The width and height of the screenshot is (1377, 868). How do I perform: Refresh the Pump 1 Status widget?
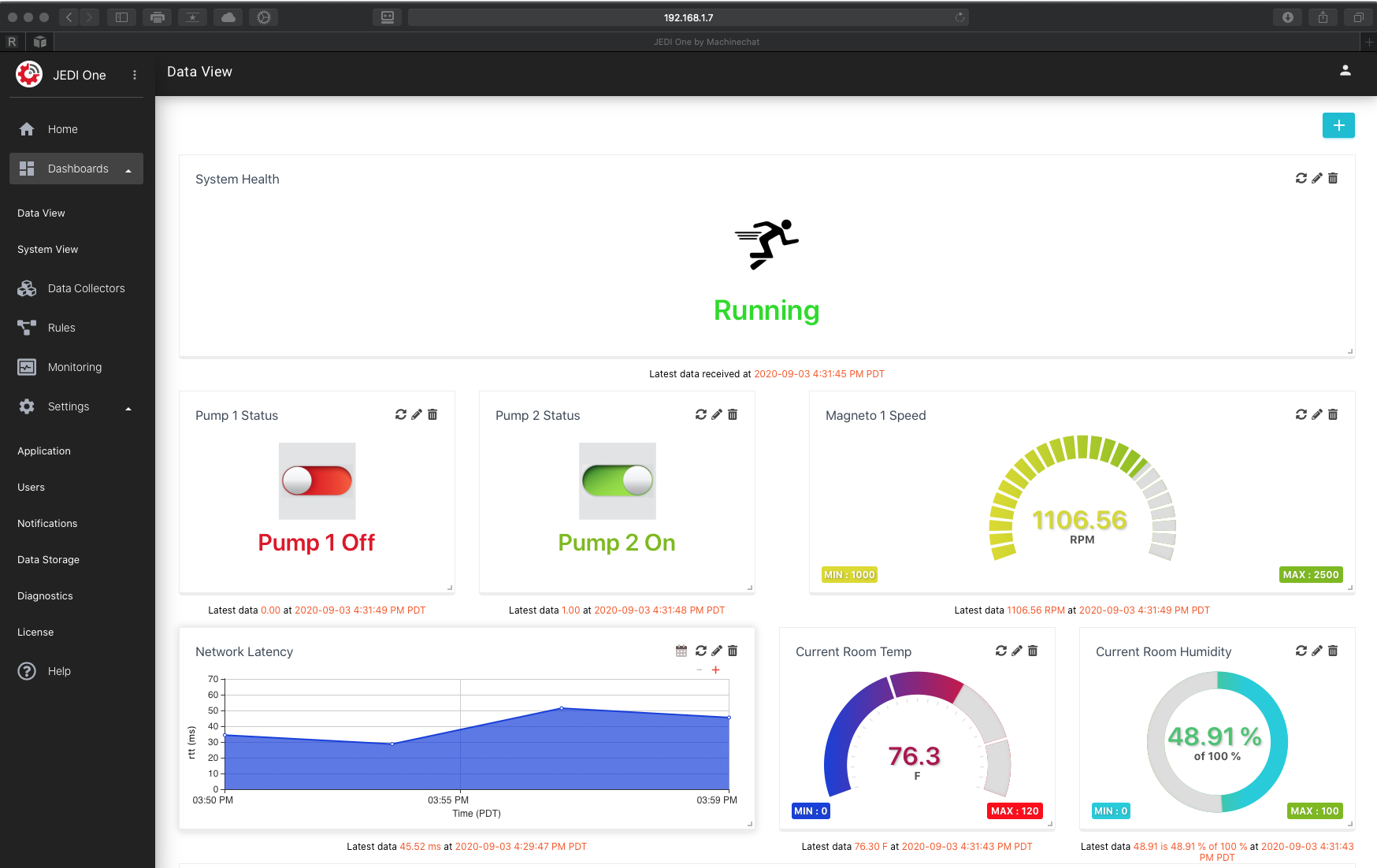tap(400, 414)
